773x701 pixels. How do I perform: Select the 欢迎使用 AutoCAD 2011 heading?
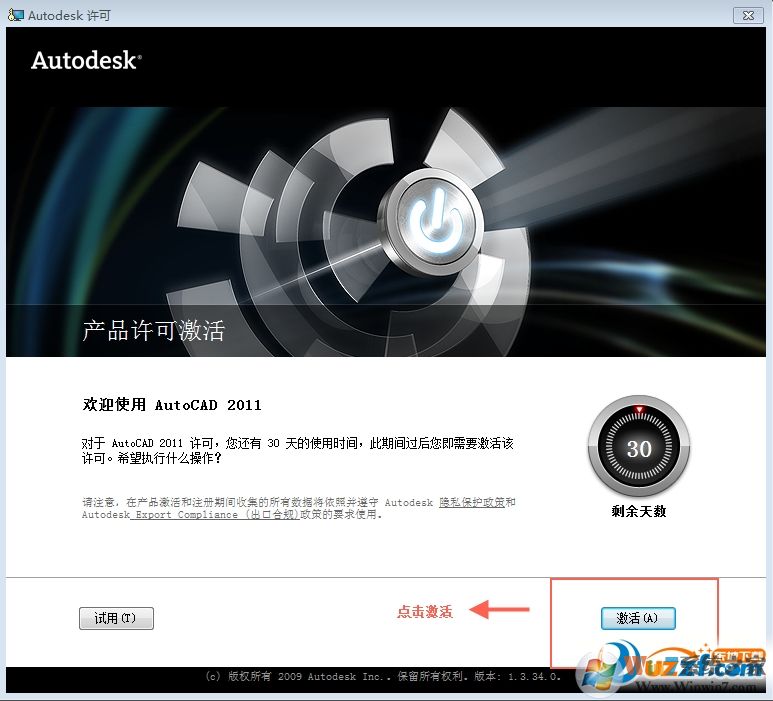[172, 405]
